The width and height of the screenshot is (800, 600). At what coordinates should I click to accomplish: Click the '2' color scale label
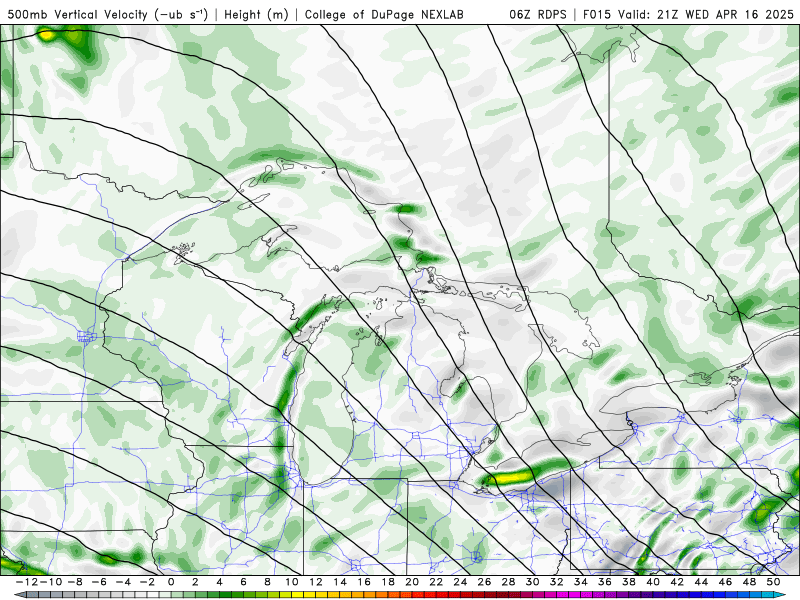pos(195,582)
